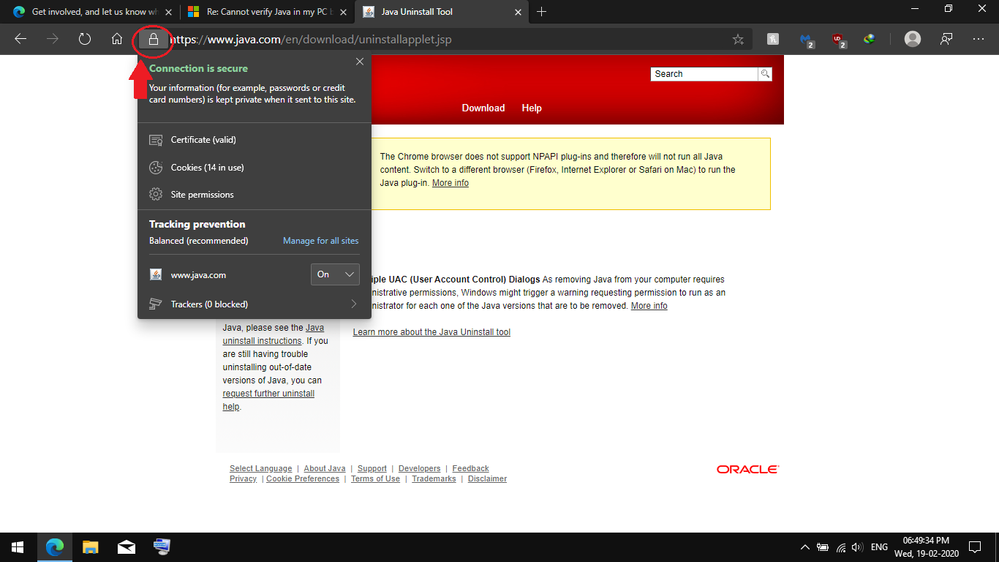The image size is (999, 562).
Task: Click the forward navigation arrow
Action: pyautogui.click(x=52, y=40)
